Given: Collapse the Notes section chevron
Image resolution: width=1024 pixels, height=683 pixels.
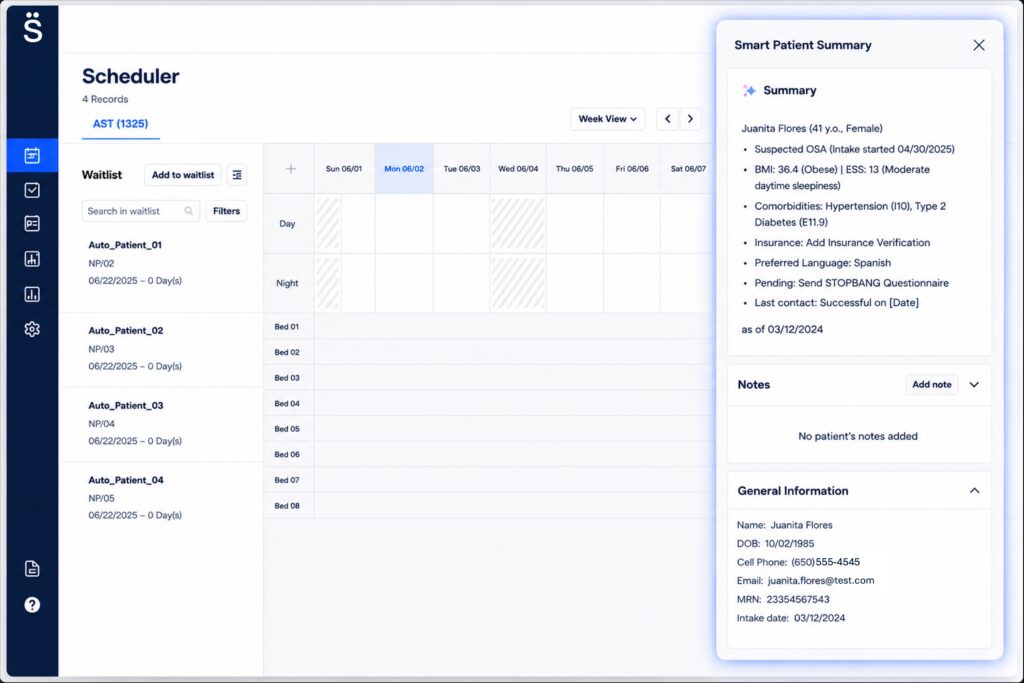Looking at the screenshot, I should coord(974,385).
